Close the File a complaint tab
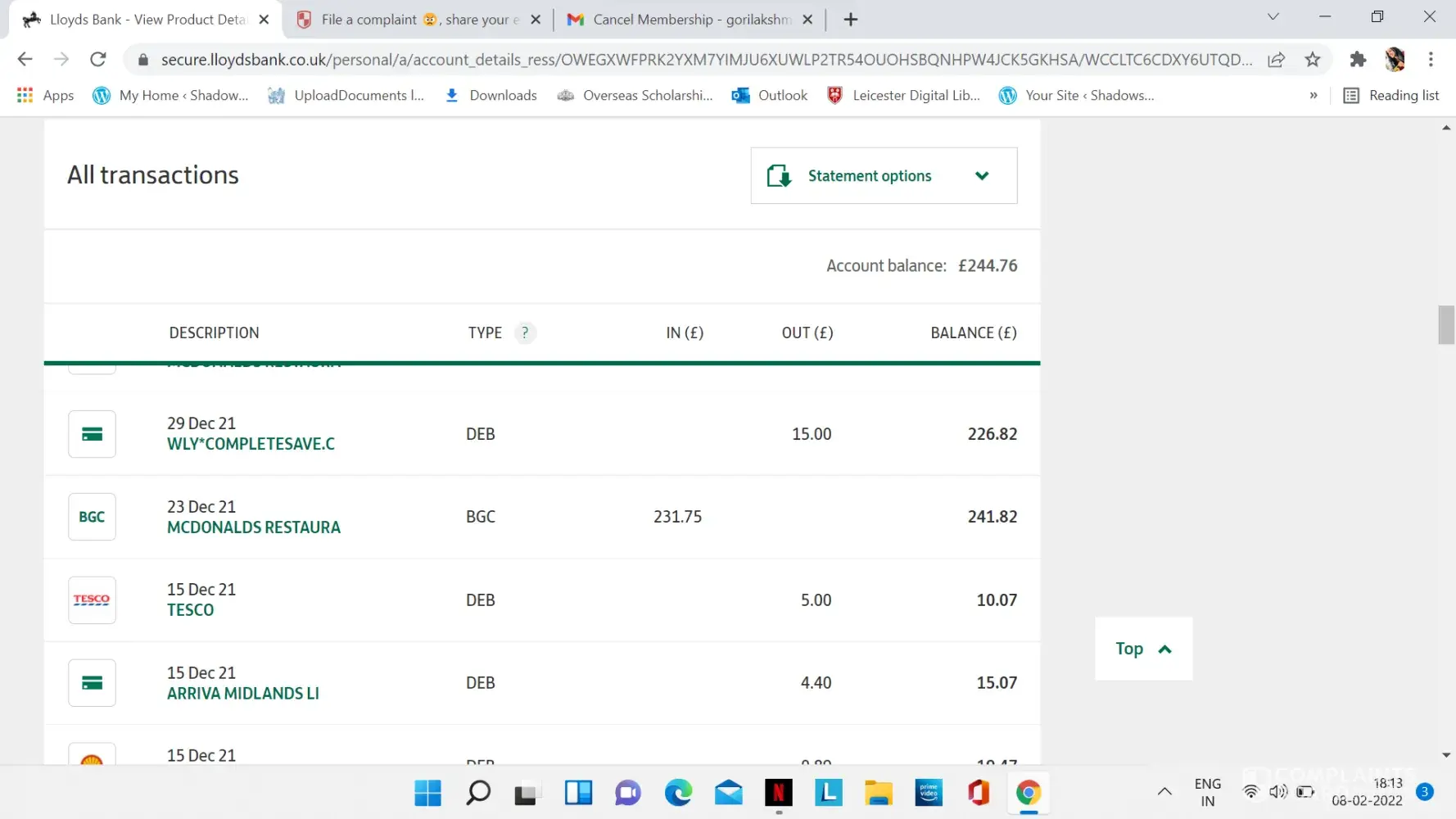The width and height of the screenshot is (1456, 819). pyautogui.click(x=536, y=20)
